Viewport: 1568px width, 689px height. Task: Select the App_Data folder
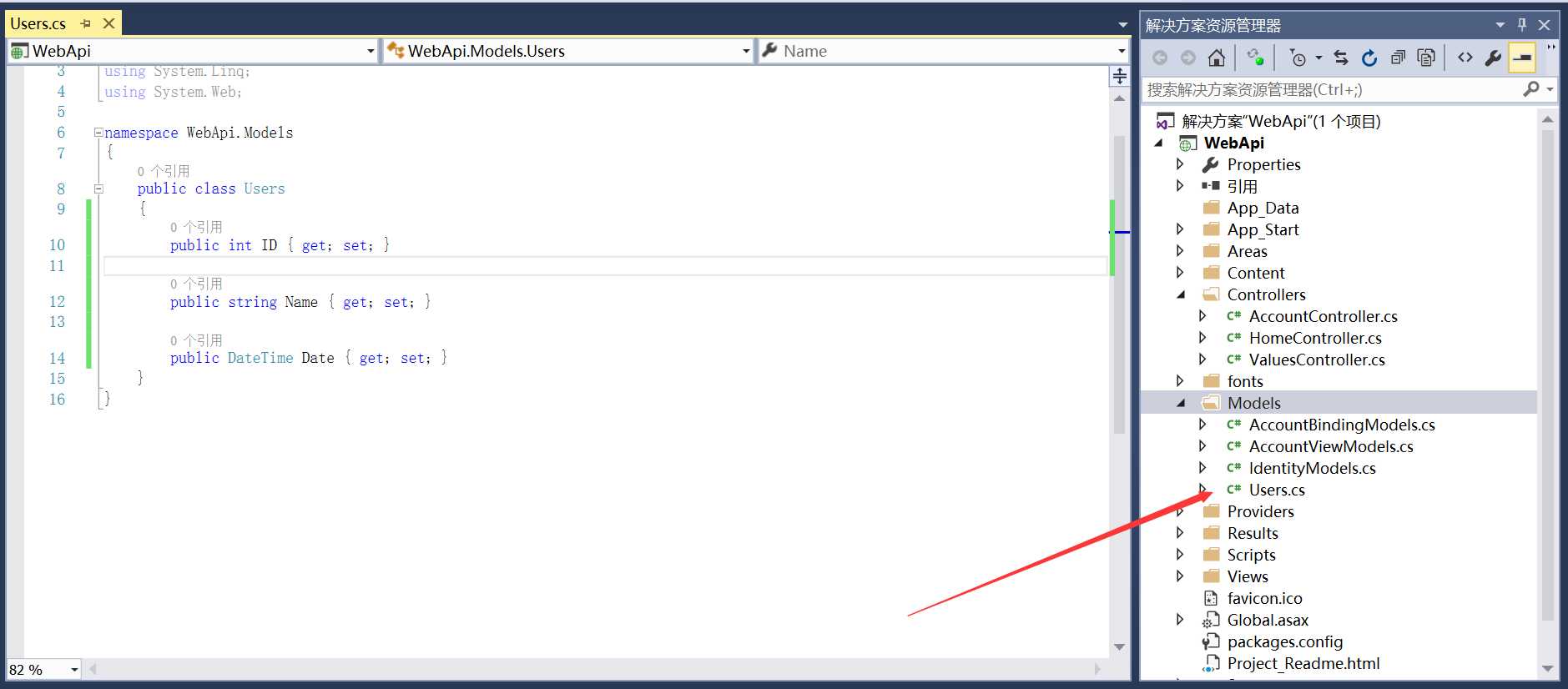1263,208
